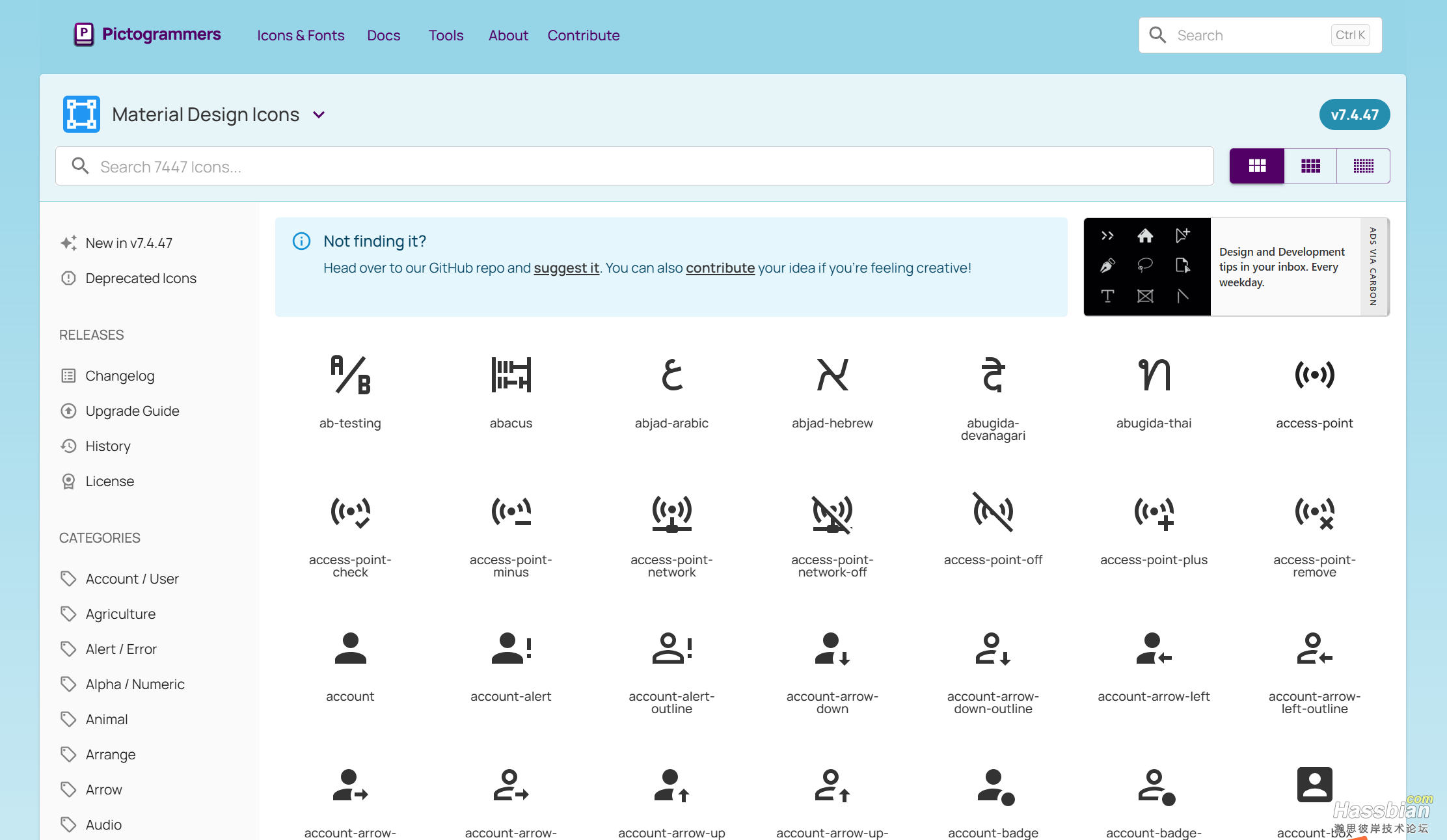Select the account-box icon

click(x=1314, y=785)
